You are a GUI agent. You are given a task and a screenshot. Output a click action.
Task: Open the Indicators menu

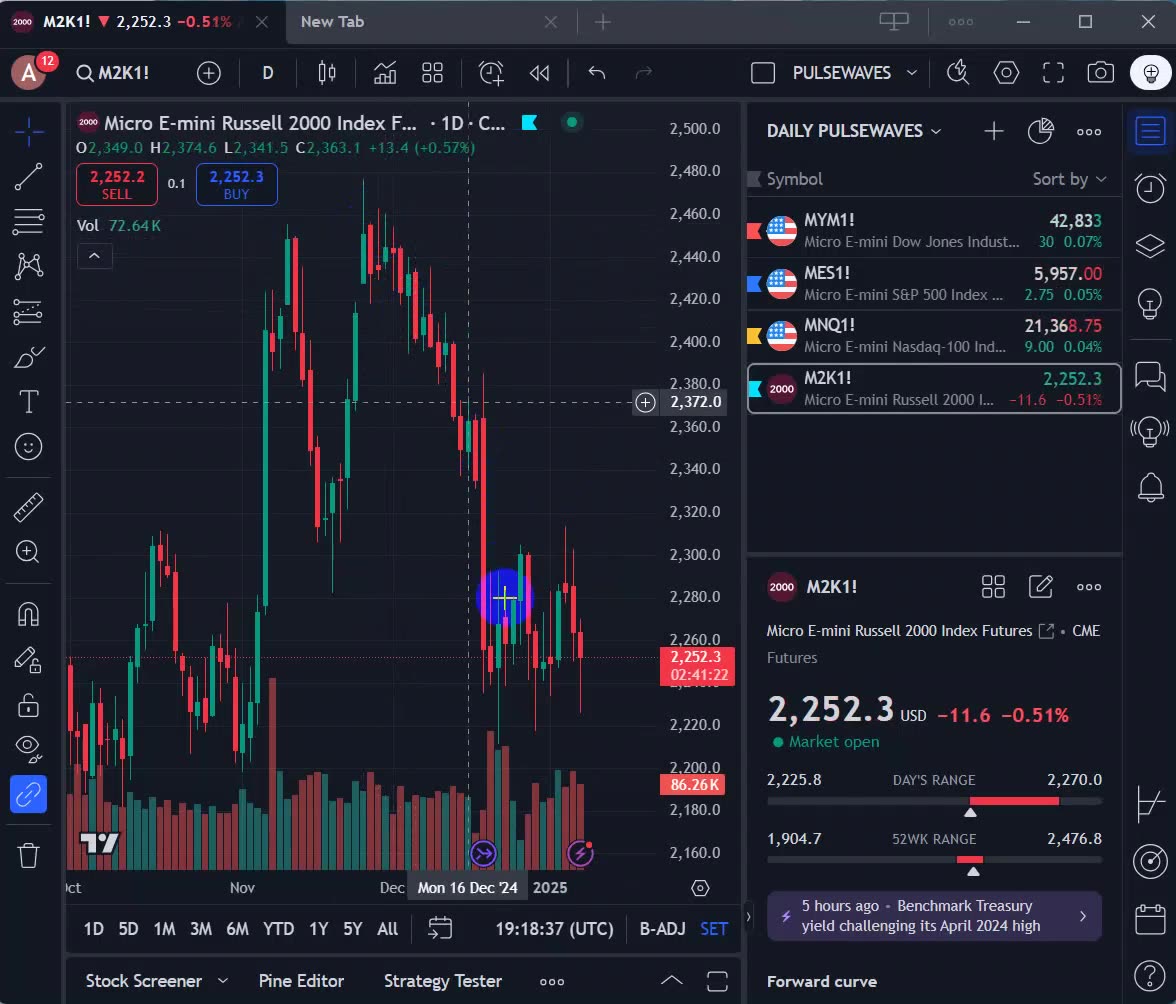tap(385, 73)
